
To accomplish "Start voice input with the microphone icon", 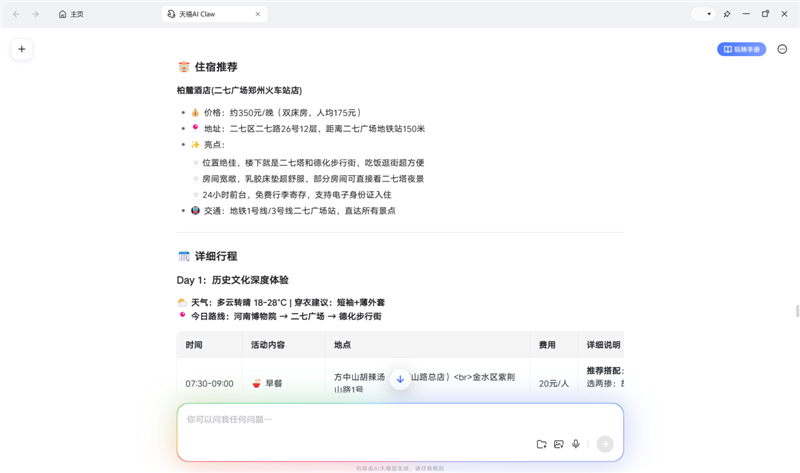I will click(x=576, y=444).
